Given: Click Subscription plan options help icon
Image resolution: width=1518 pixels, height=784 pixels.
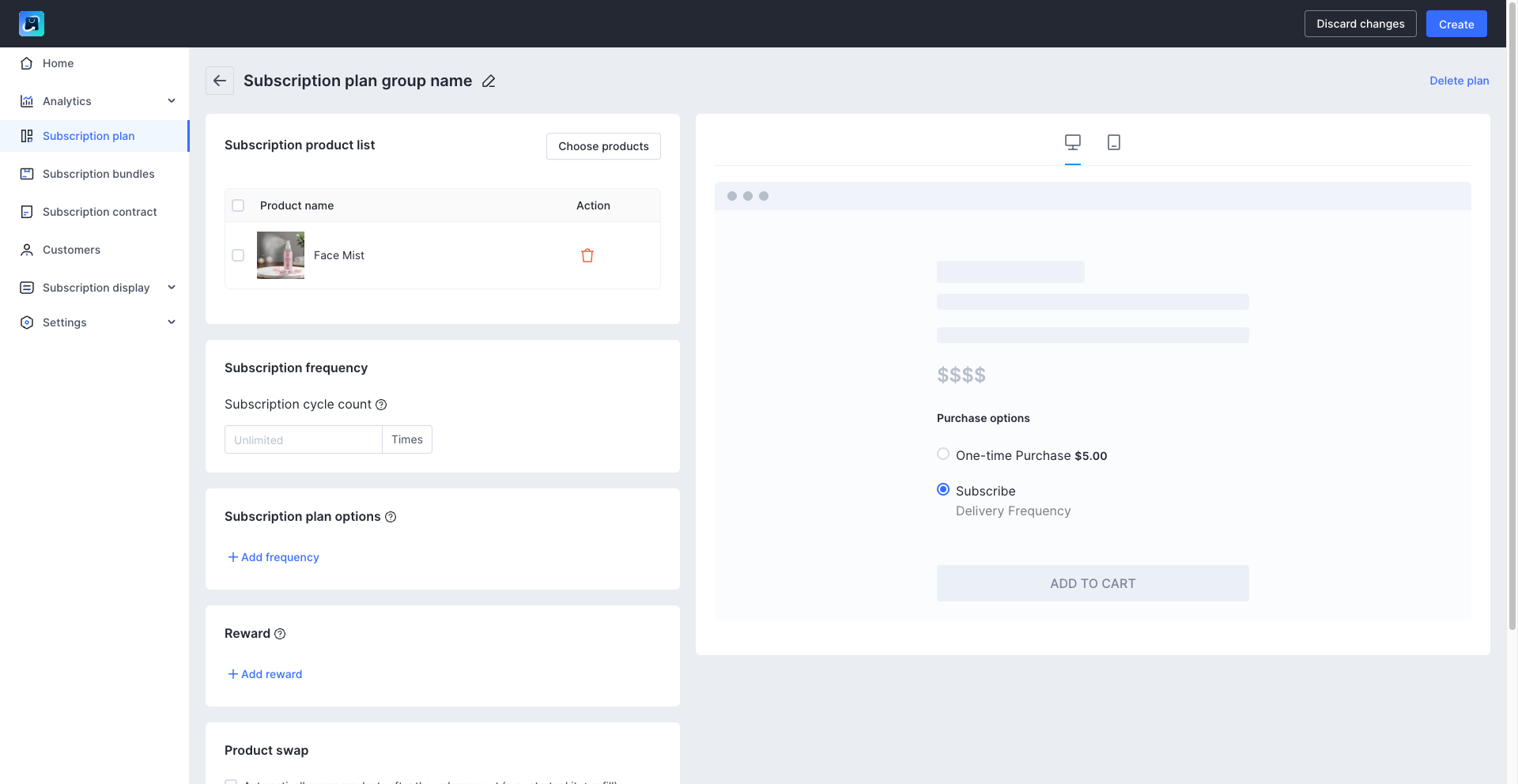Looking at the screenshot, I should pyautogui.click(x=391, y=517).
